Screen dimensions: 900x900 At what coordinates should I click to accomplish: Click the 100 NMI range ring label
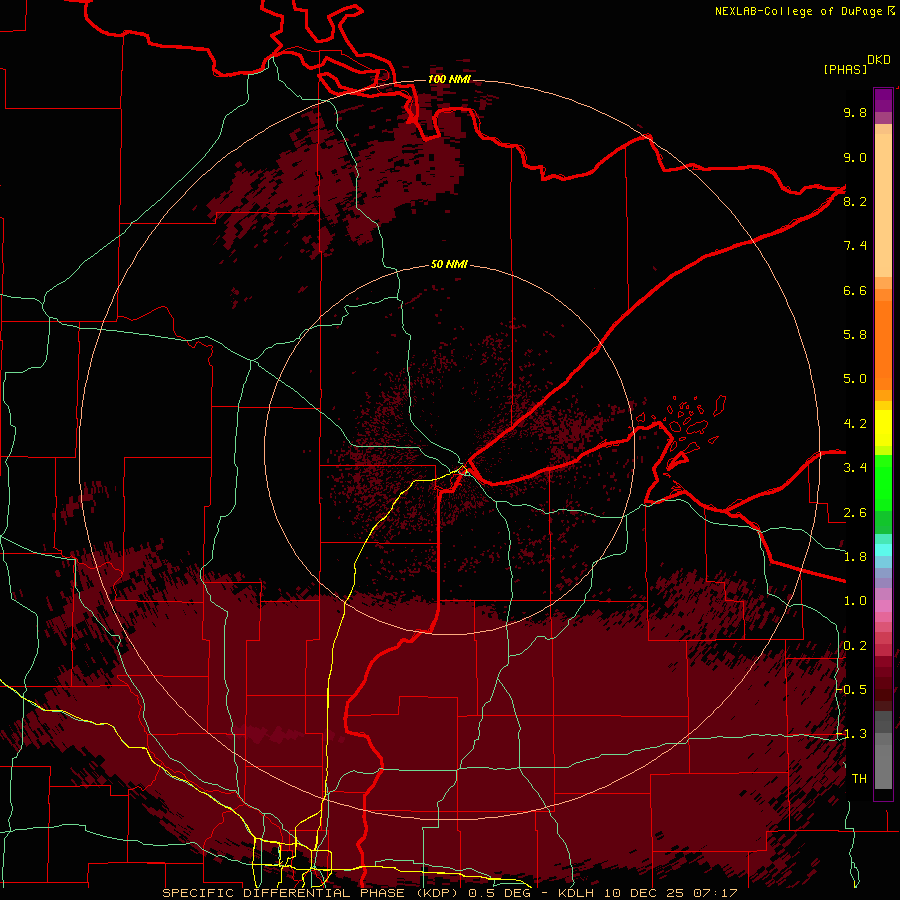(x=449, y=79)
